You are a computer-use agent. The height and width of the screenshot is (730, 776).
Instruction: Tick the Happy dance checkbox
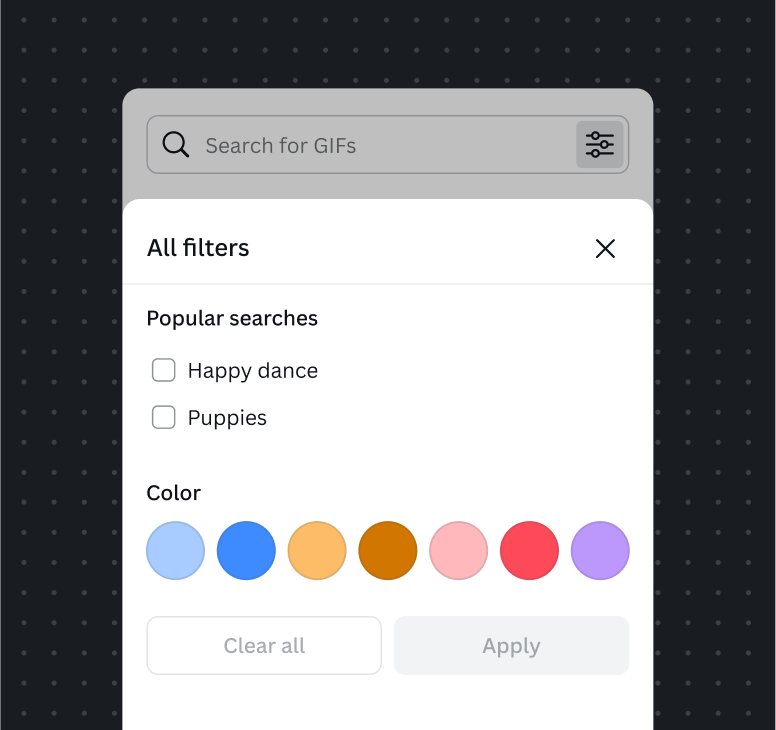click(x=163, y=370)
